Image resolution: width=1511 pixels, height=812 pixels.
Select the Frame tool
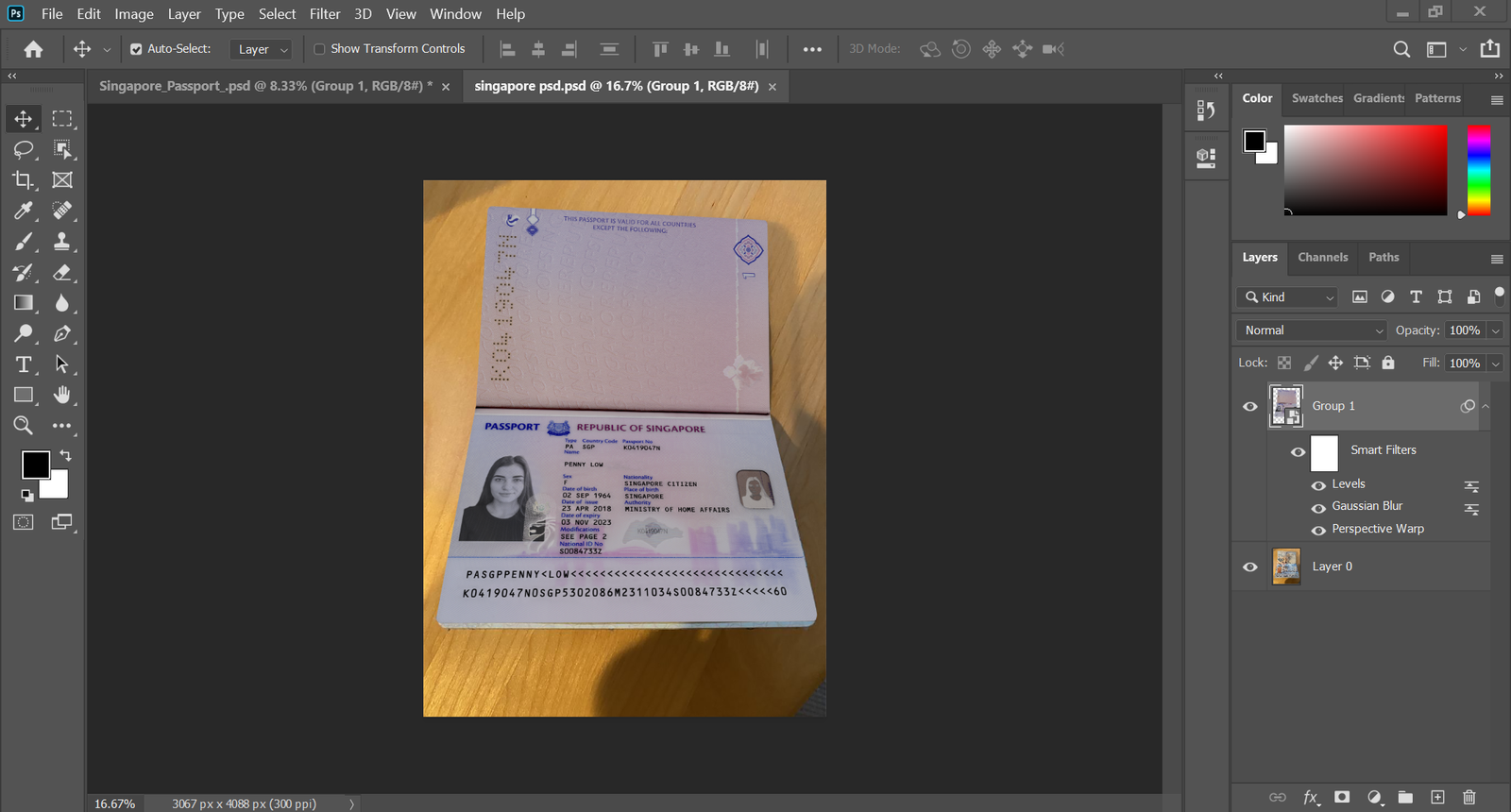[x=62, y=179]
